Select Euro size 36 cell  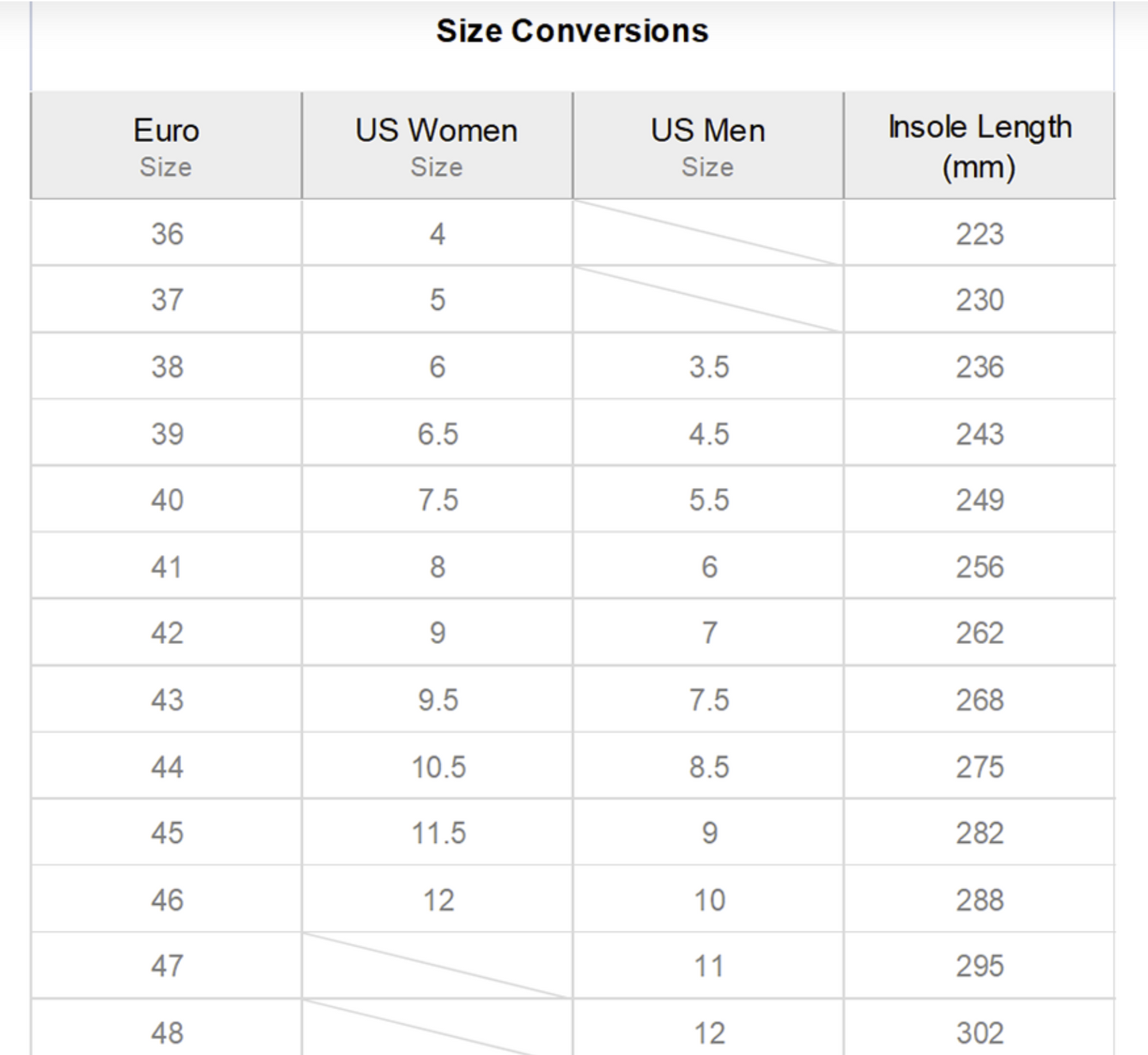click(x=167, y=234)
